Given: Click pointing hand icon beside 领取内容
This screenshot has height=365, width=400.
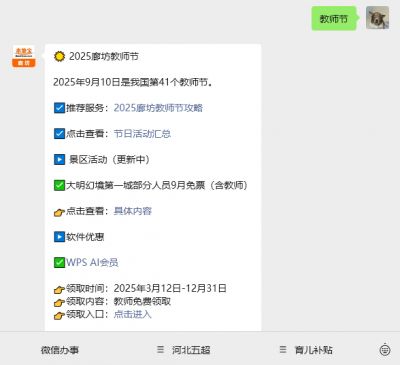Looking at the screenshot, I should (59, 302).
